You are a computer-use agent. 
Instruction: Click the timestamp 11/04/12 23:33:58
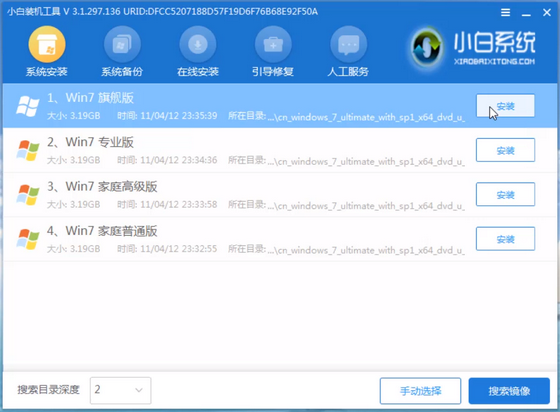[x=179, y=204]
